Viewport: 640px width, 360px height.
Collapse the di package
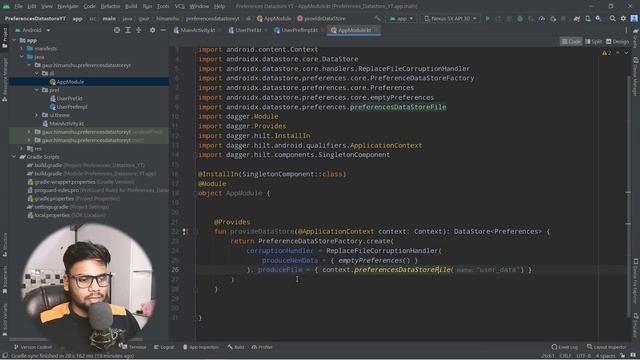(x=36, y=73)
